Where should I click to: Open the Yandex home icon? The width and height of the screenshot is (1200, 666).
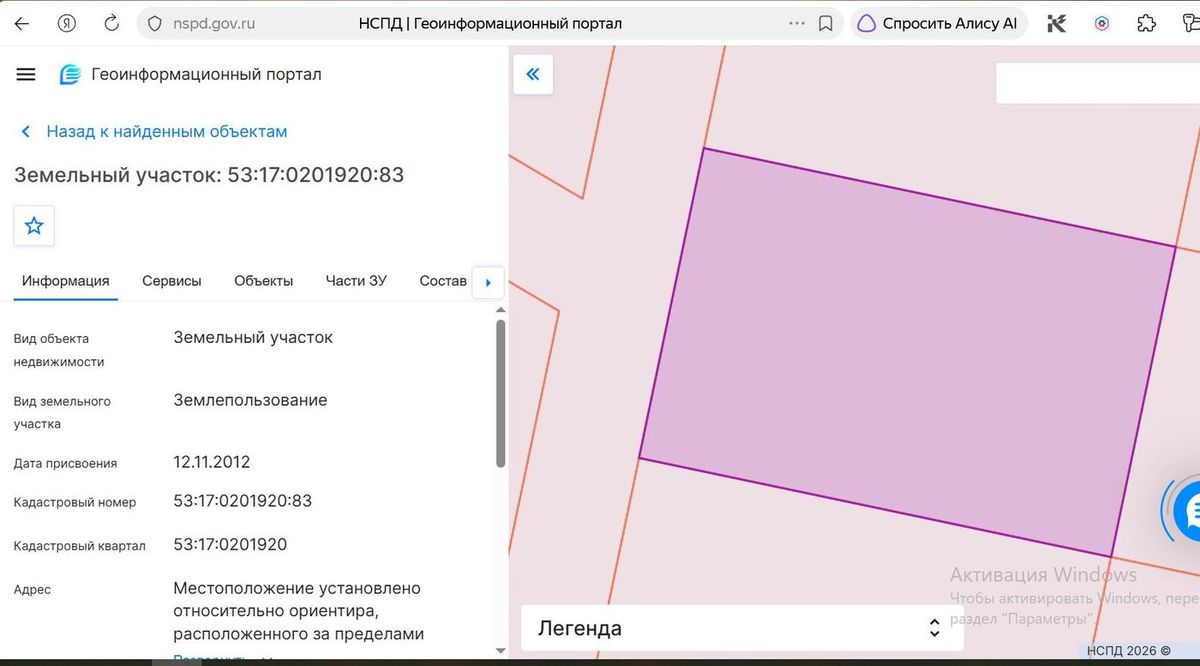click(67, 23)
